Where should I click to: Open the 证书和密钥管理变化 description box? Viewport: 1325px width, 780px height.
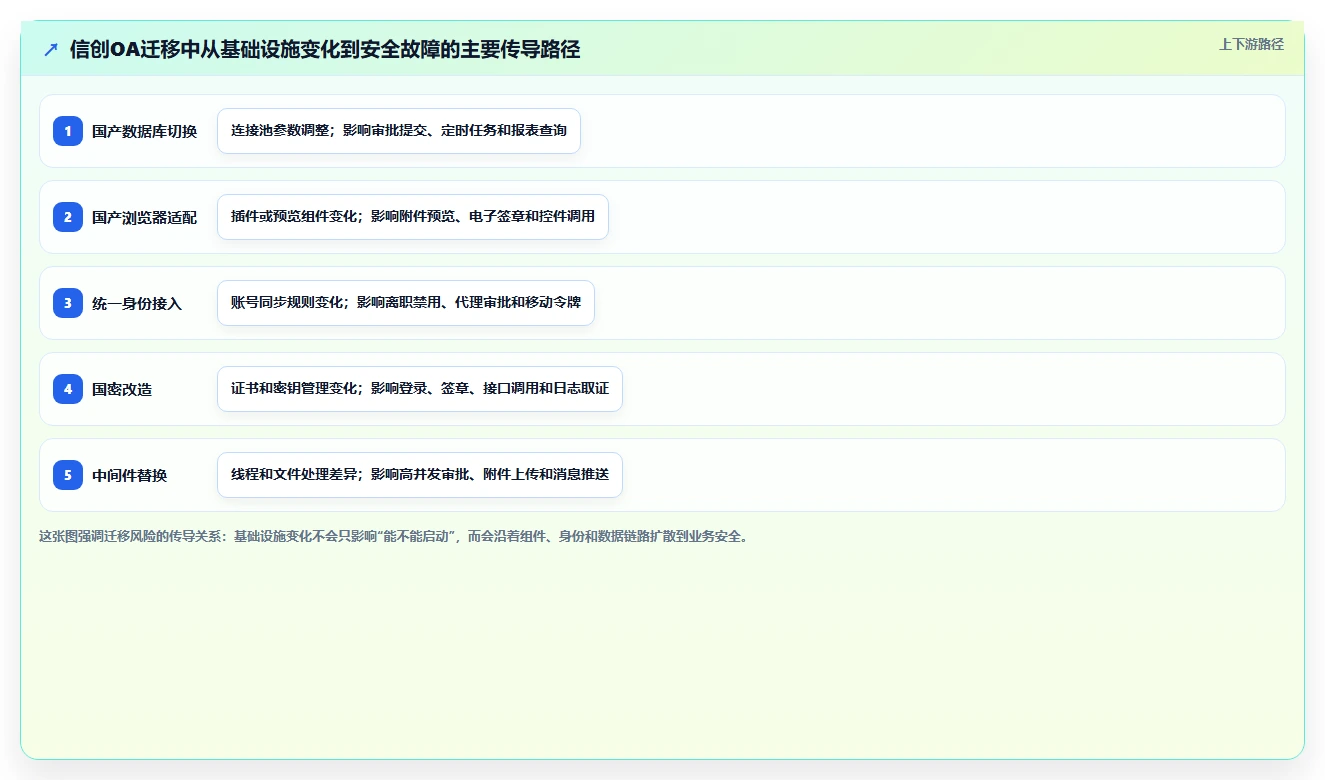point(420,389)
